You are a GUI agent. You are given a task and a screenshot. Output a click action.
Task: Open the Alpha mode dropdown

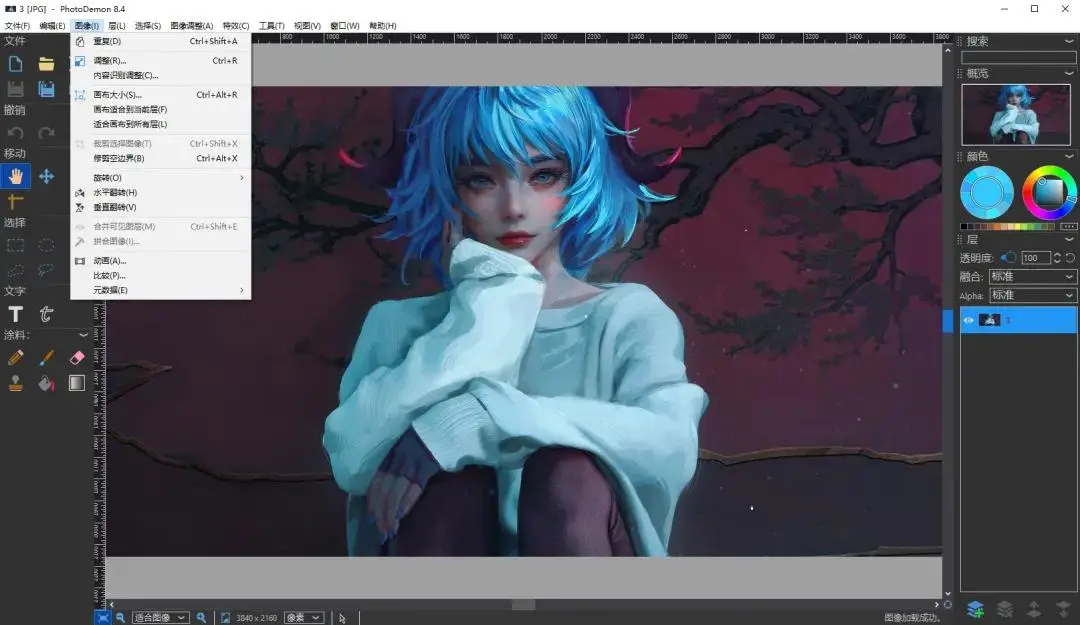(1031, 296)
